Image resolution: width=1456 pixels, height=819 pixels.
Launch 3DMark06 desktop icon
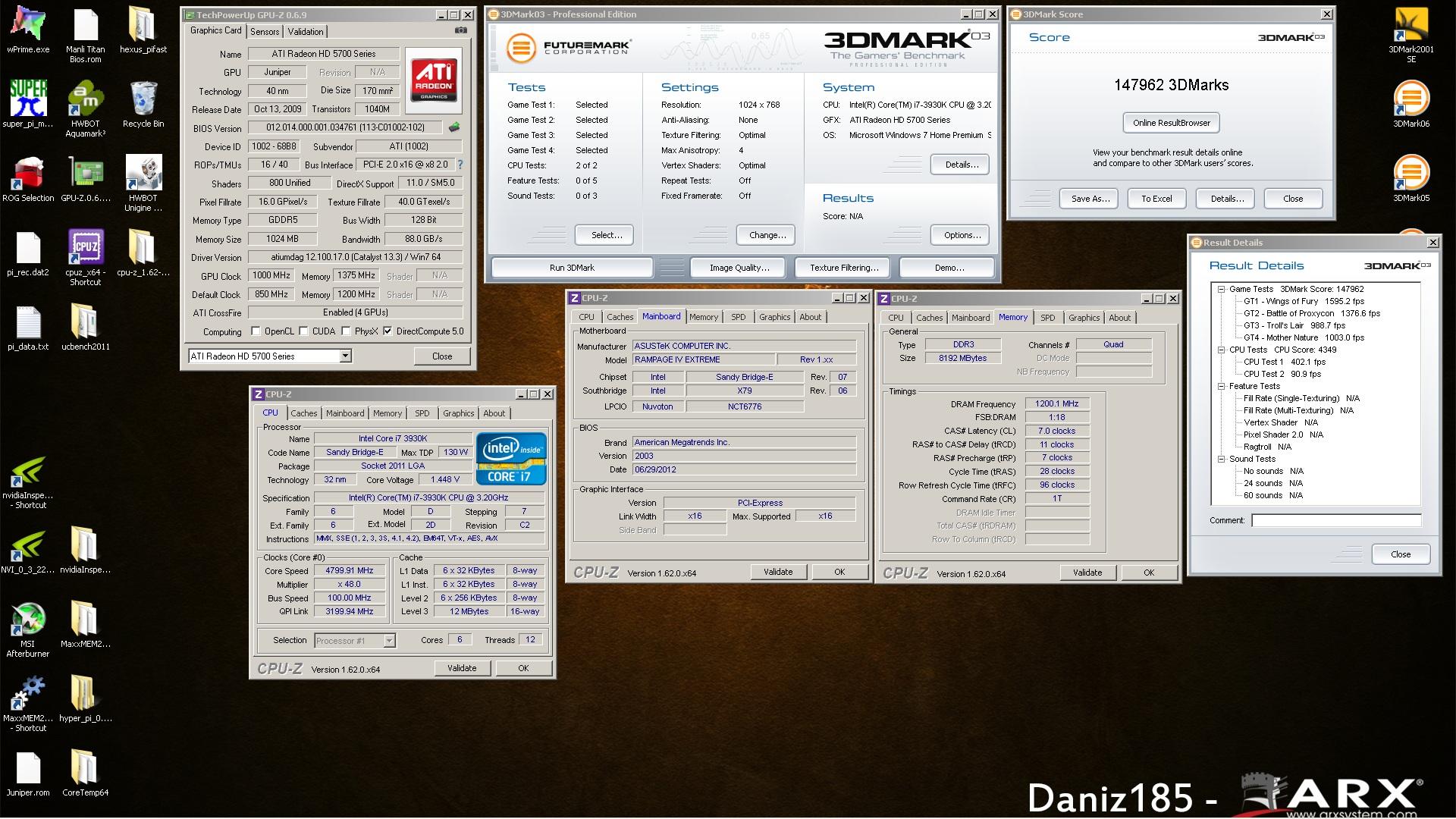(1410, 104)
